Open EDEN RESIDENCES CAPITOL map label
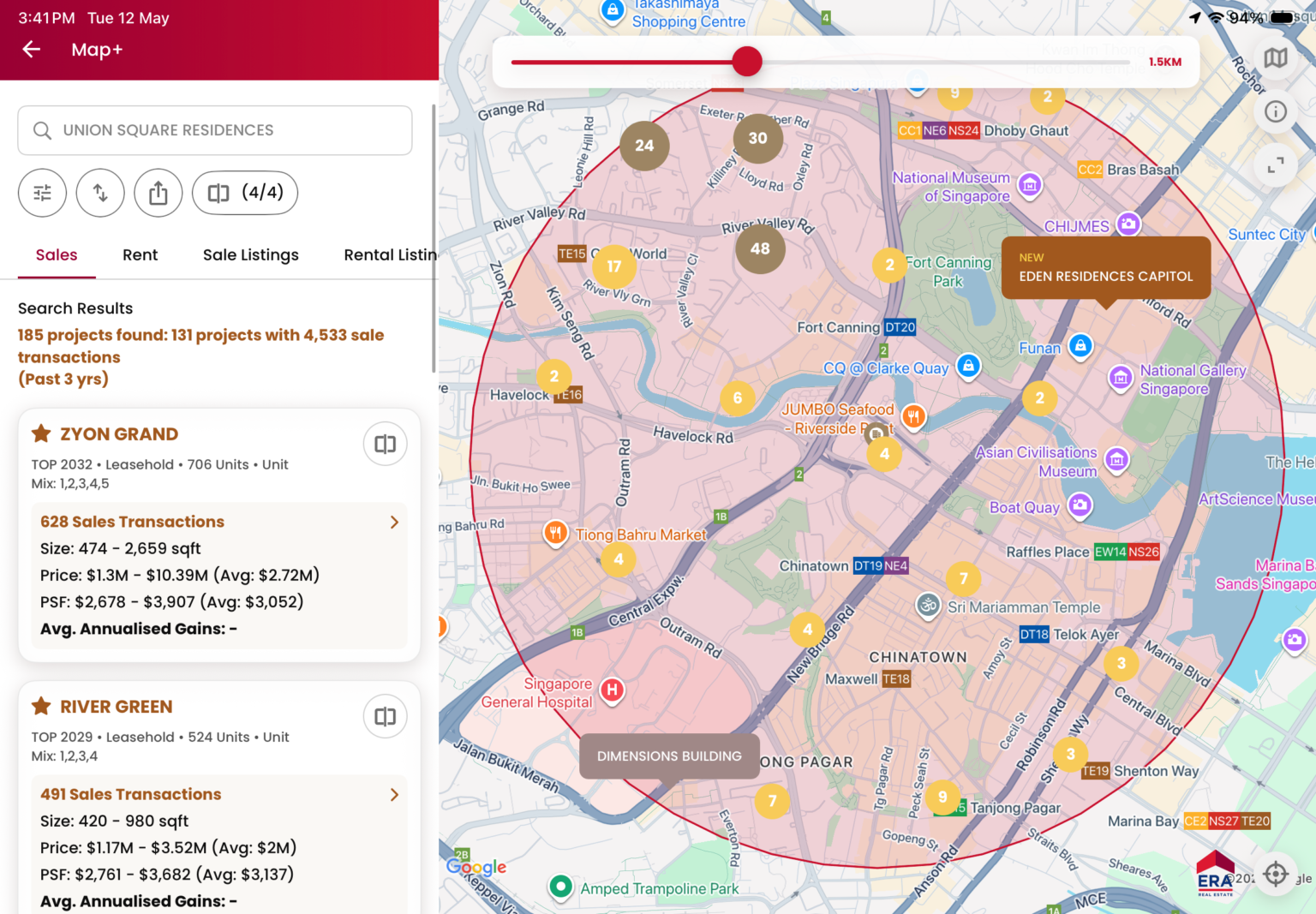 (1106, 268)
